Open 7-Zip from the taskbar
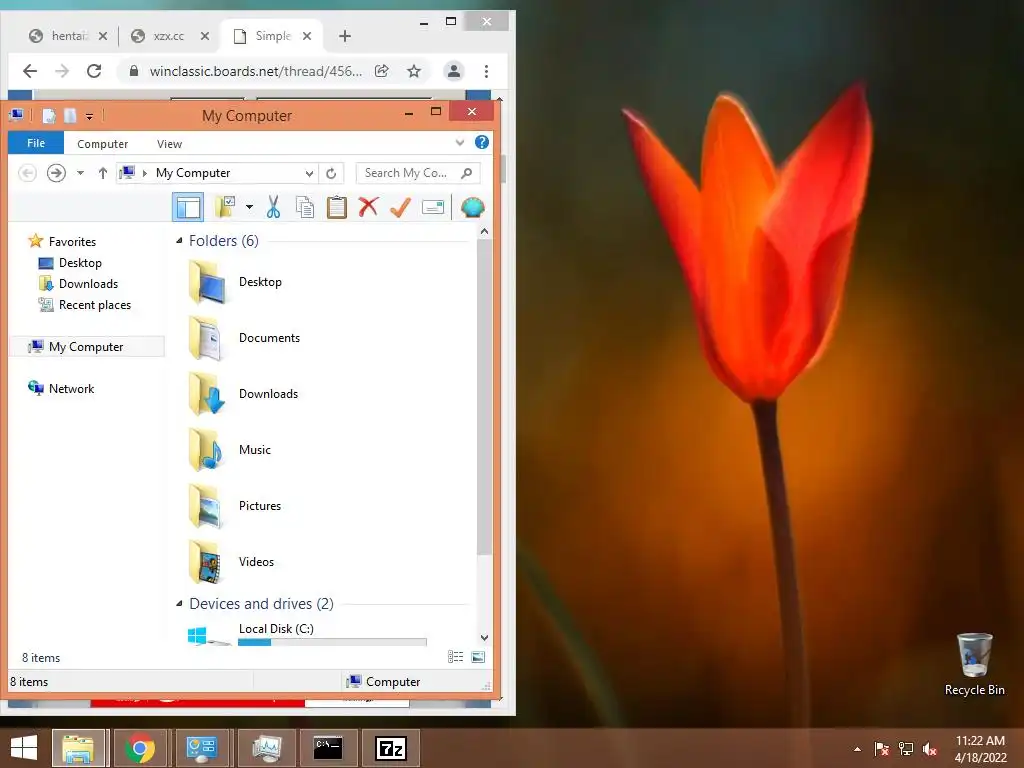 point(391,748)
